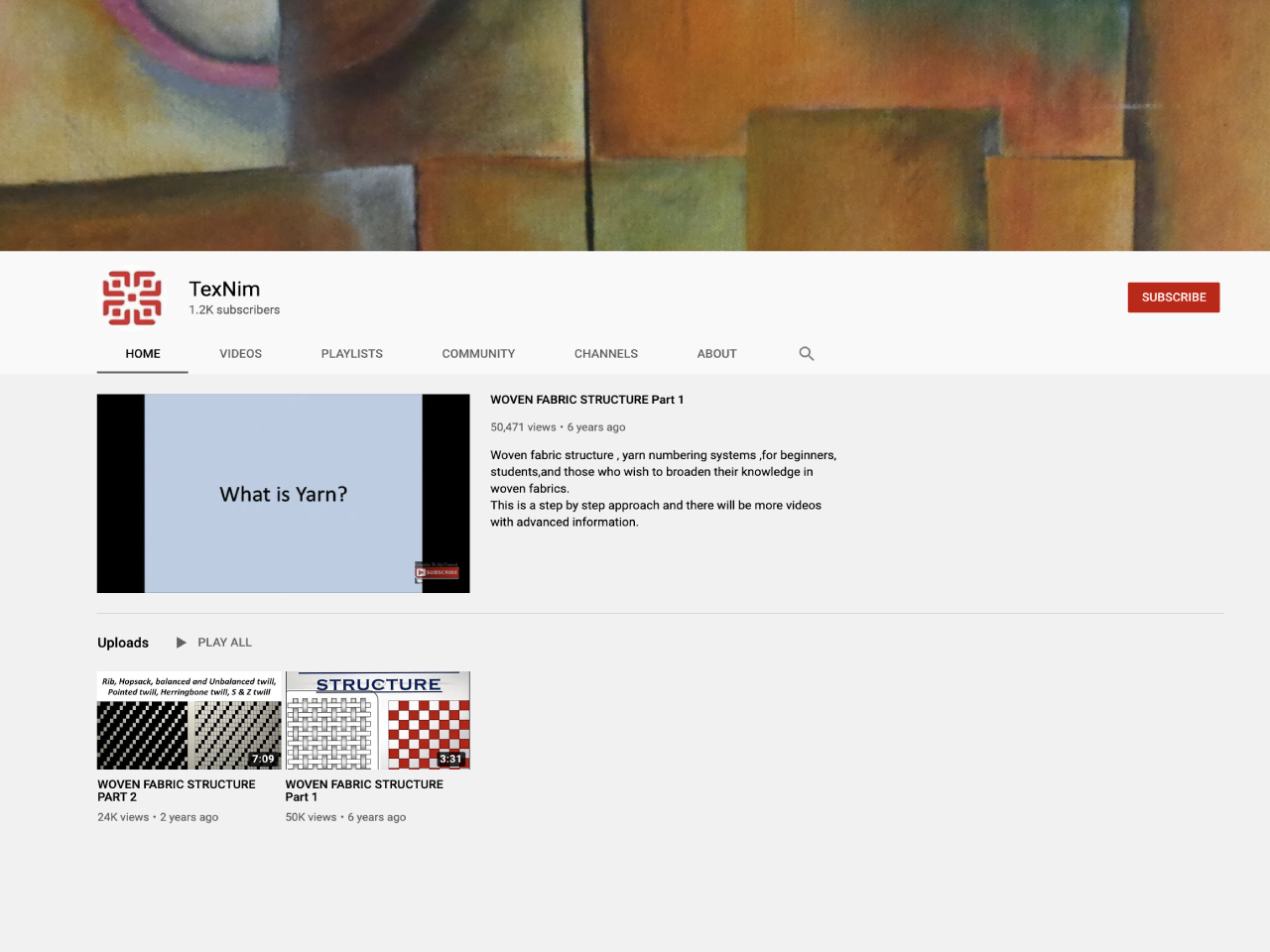This screenshot has height=952, width=1270.
Task: Click the PLAY ALL link
Action: click(225, 643)
